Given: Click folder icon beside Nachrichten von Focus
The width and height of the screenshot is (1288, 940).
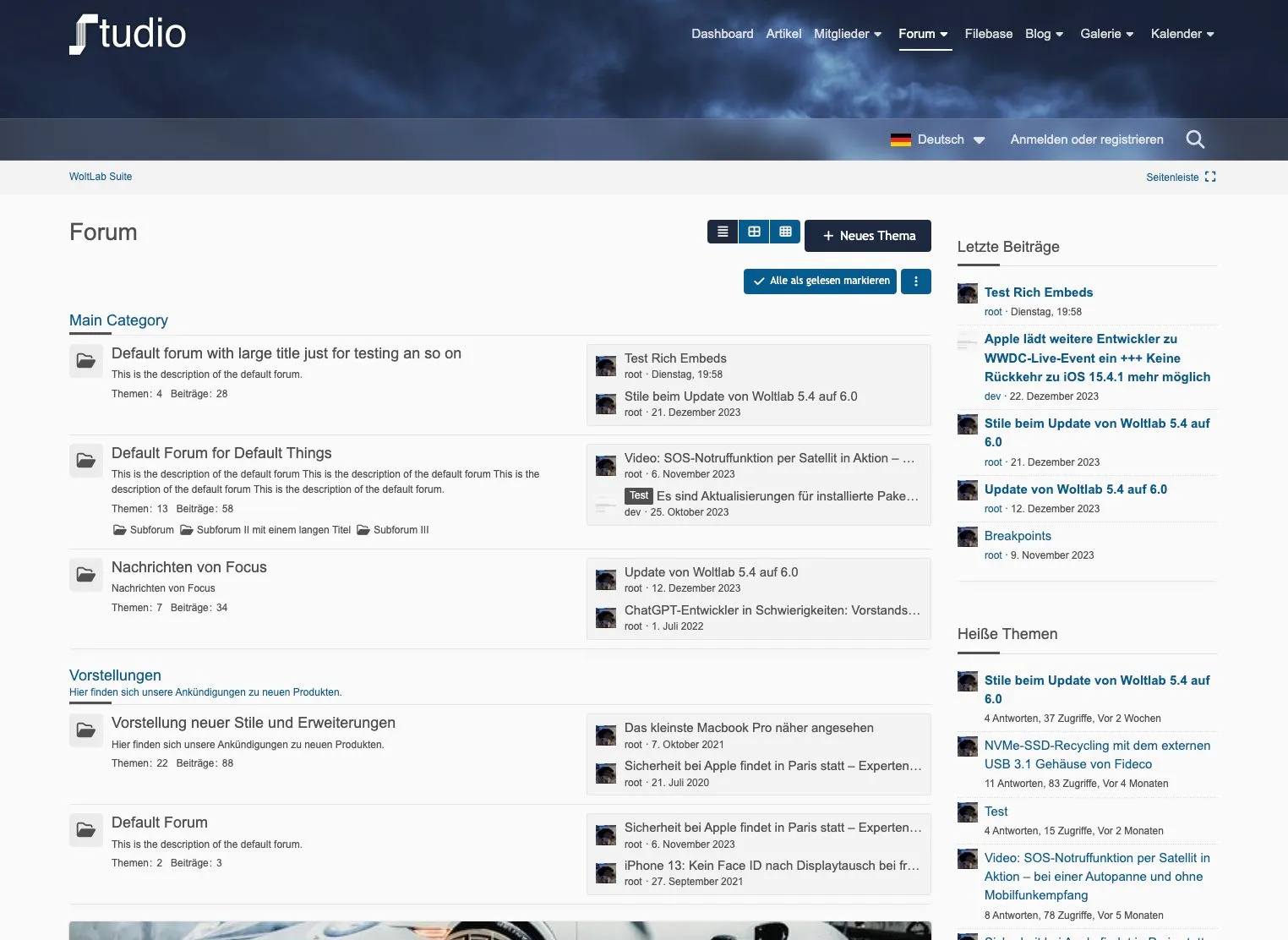Looking at the screenshot, I should (x=86, y=575).
